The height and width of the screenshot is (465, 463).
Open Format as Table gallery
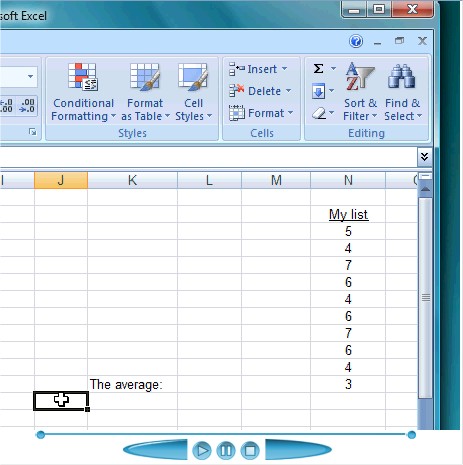(145, 92)
